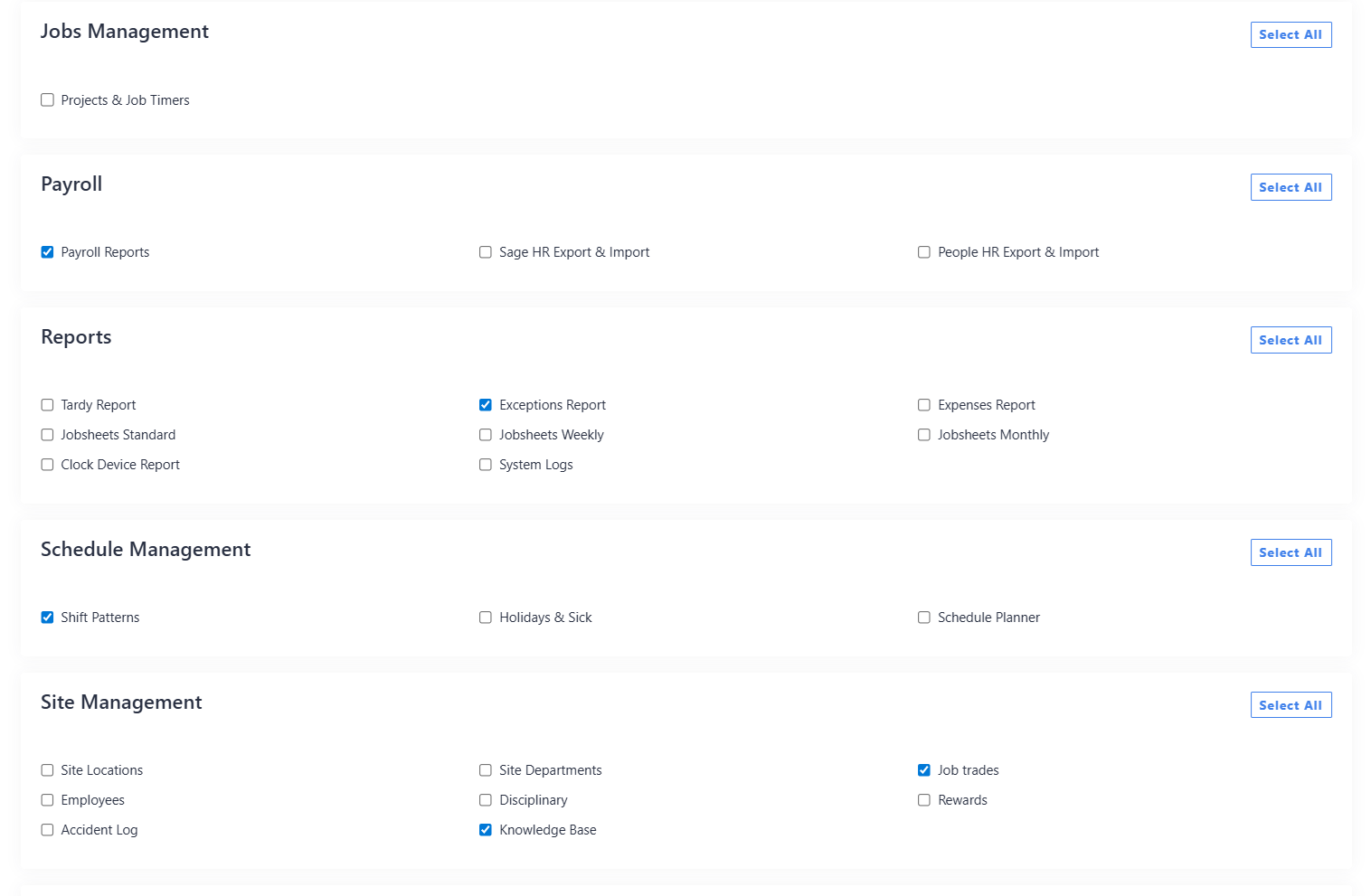Image resolution: width=1371 pixels, height=896 pixels.
Task: Disable the Exceptions Report checkbox
Action: 486,405
